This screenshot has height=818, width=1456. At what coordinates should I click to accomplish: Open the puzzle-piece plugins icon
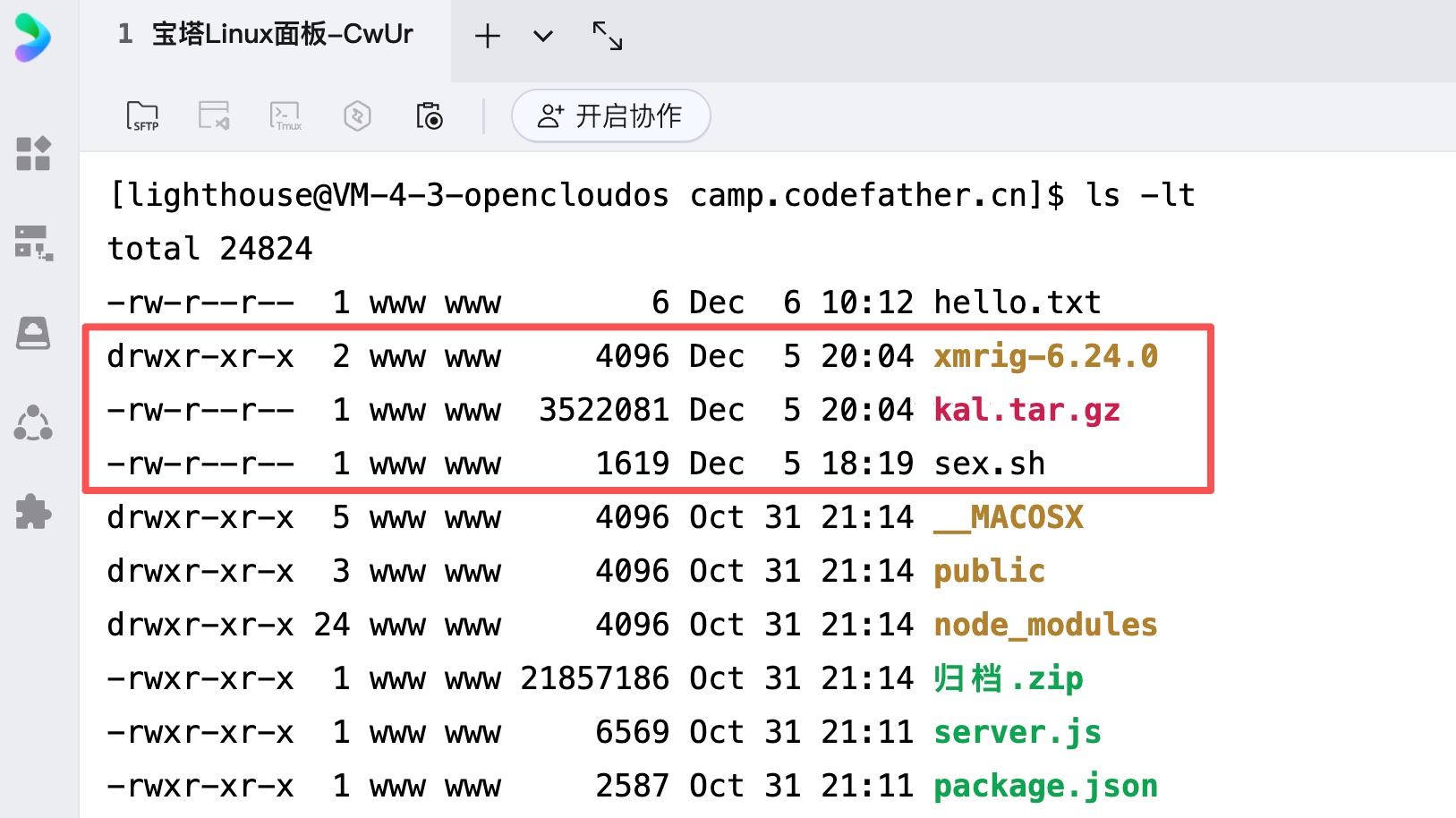(33, 512)
